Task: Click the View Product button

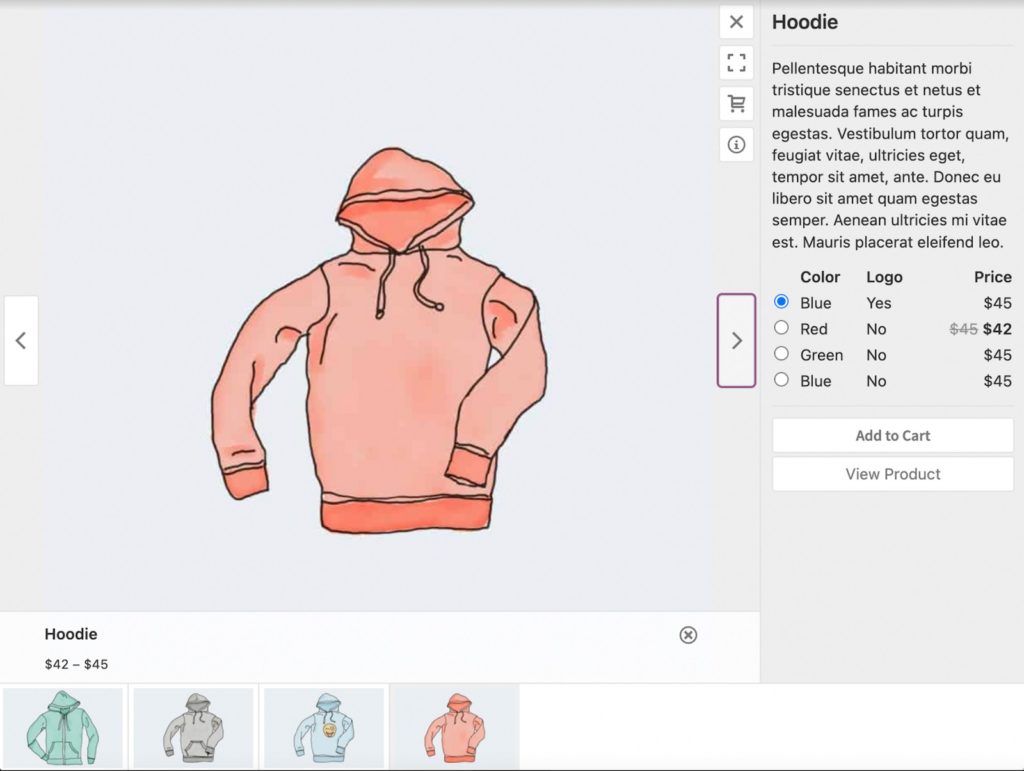Action: (893, 474)
